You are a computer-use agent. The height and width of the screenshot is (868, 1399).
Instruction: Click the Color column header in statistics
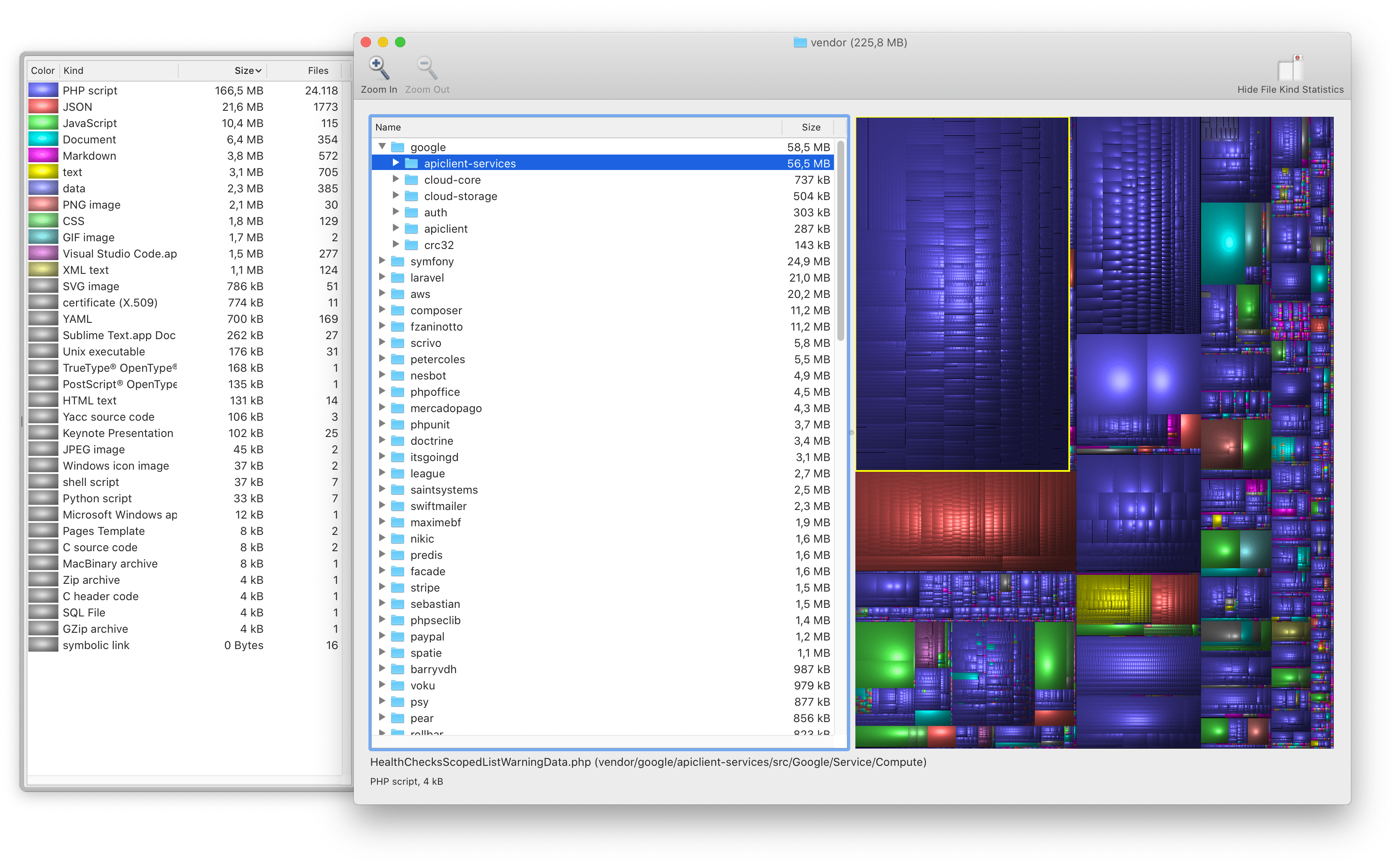tap(43, 70)
